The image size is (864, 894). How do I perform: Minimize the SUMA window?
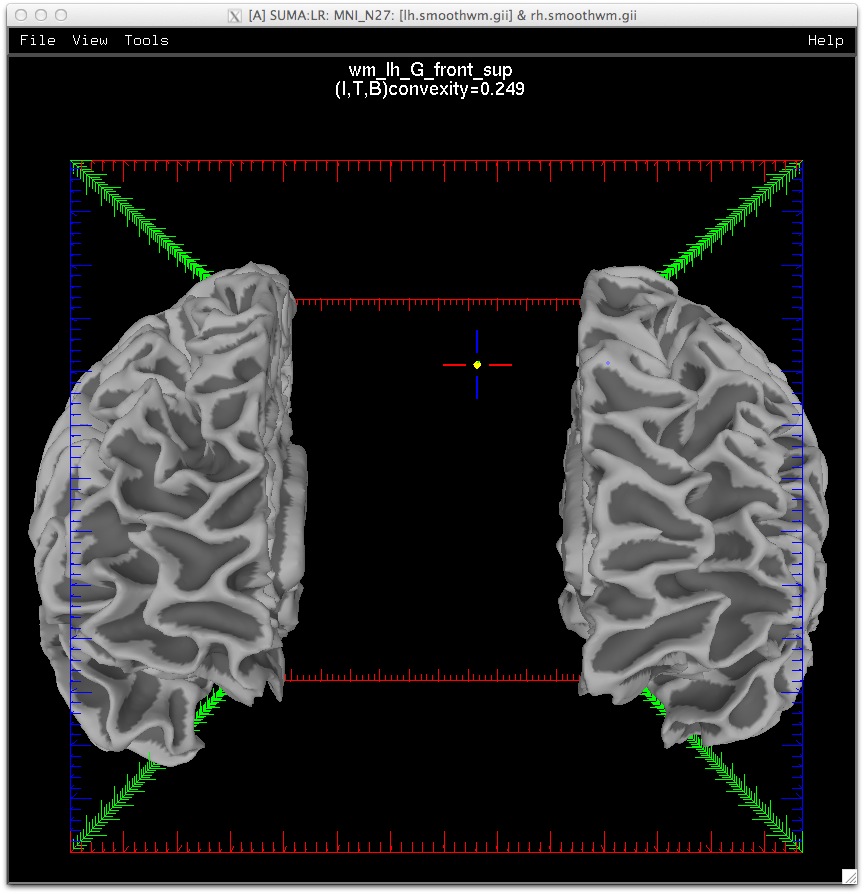click(x=41, y=16)
